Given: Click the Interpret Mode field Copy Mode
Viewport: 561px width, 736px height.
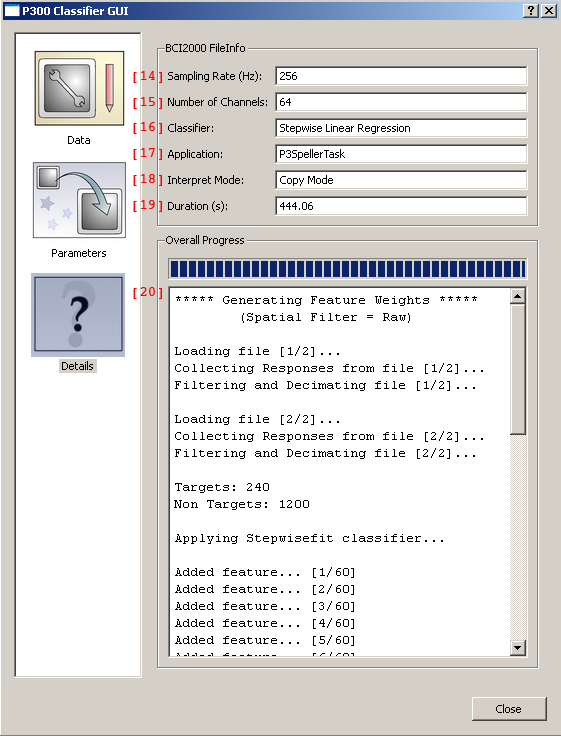Looking at the screenshot, I should pyautogui.click(x=401, y=180).
